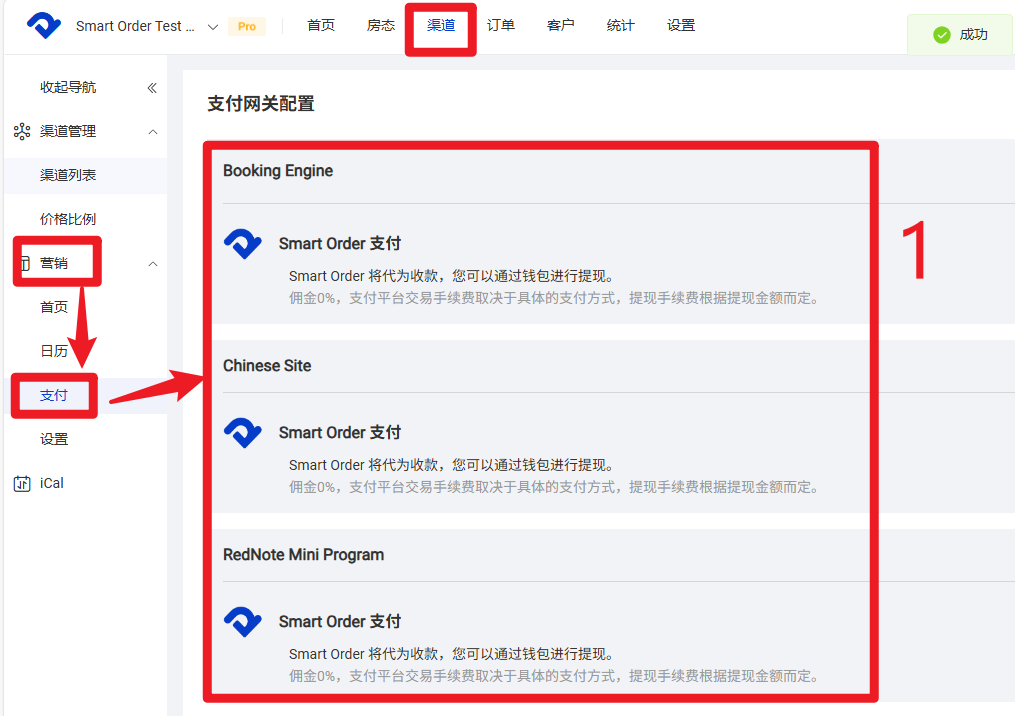Select 渠道列表 in the sidebar
The height and width of the screenshot is (716, 1015).
(x=68, y=176)
